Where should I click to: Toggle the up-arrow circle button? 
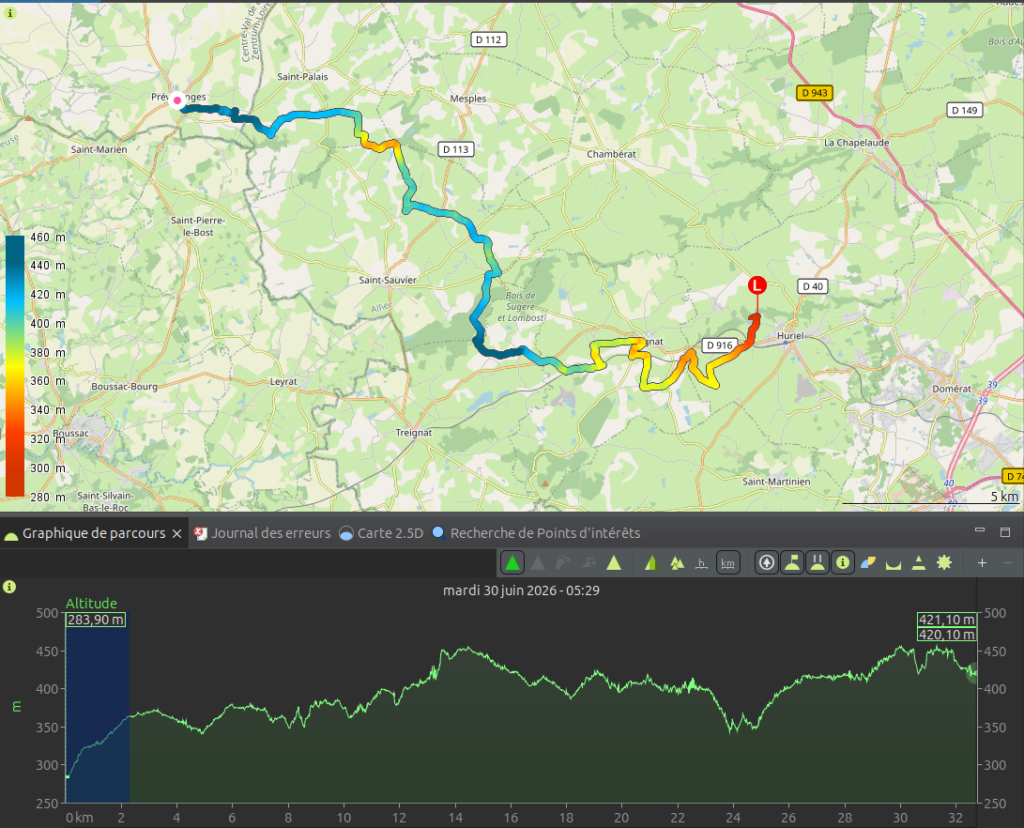[767, 562]
